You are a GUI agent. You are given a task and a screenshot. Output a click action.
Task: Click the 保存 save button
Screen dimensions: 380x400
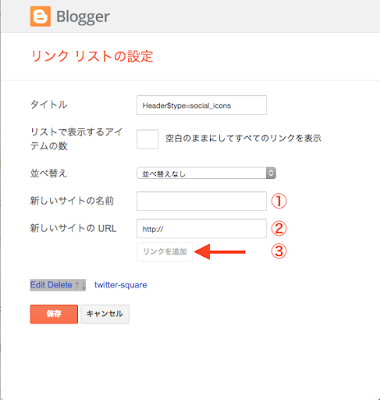tap(54, 314)
